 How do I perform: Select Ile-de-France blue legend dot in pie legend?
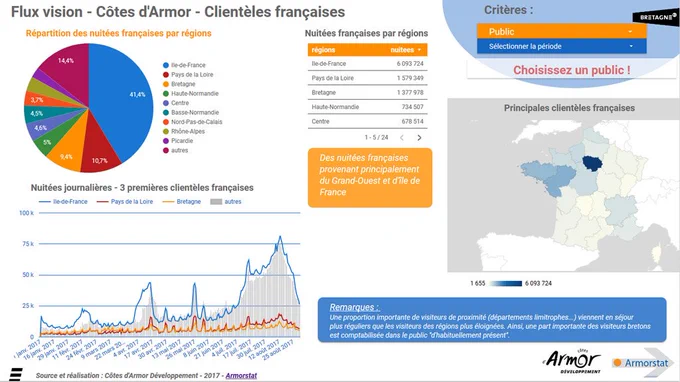coord(166,65)
